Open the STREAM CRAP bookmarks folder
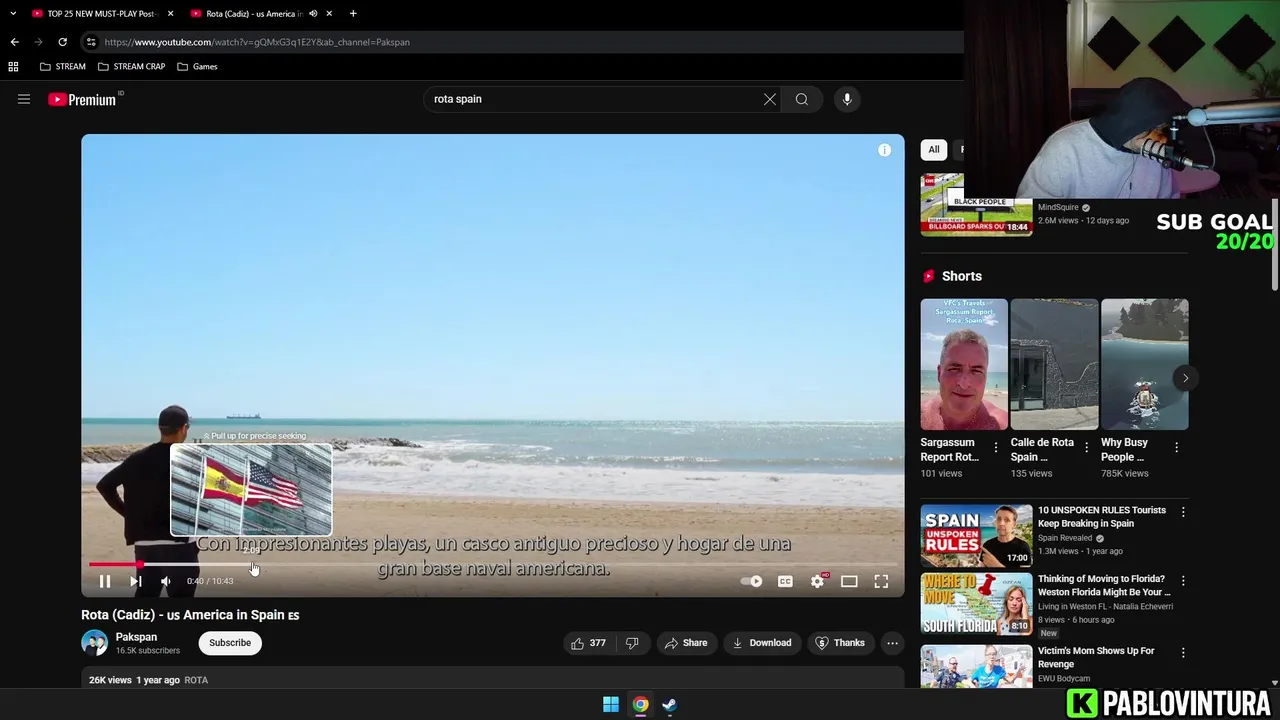Image resolution: width=1280 pixels, height=720 pixels. click(131, 67)
